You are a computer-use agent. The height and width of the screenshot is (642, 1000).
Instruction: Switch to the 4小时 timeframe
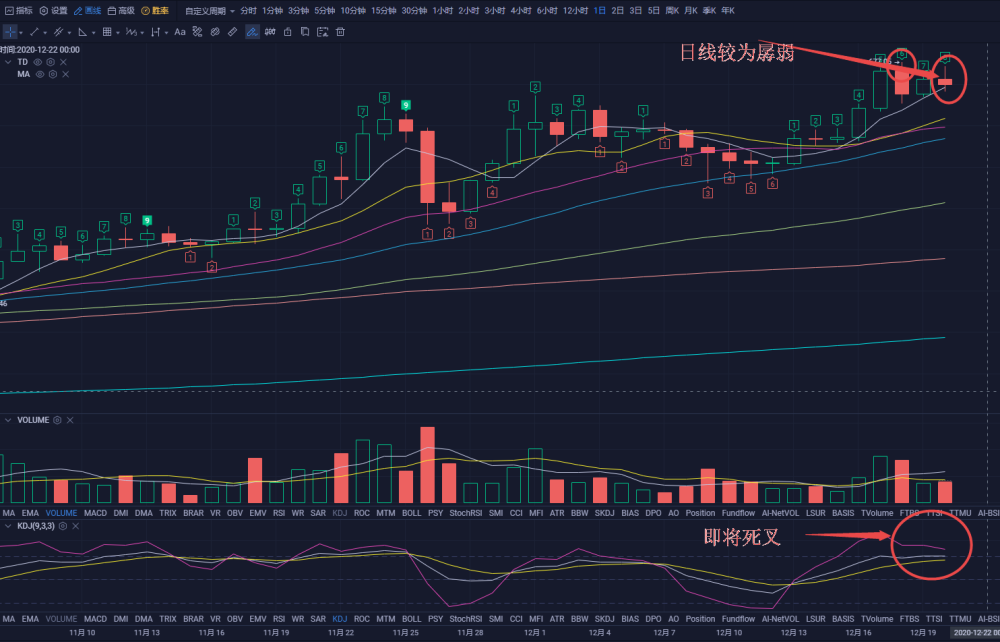tap(520, 11)
